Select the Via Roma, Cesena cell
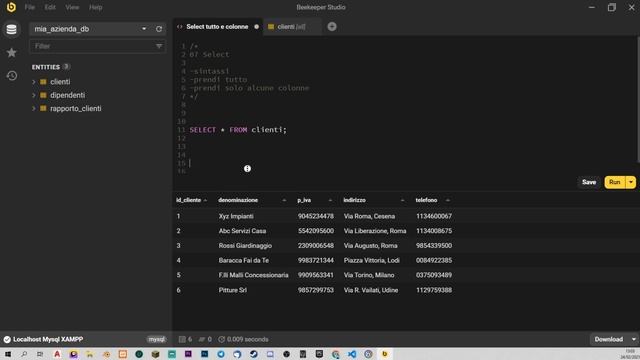The width and height of the screenshot is (640, 360). [369, 216]
